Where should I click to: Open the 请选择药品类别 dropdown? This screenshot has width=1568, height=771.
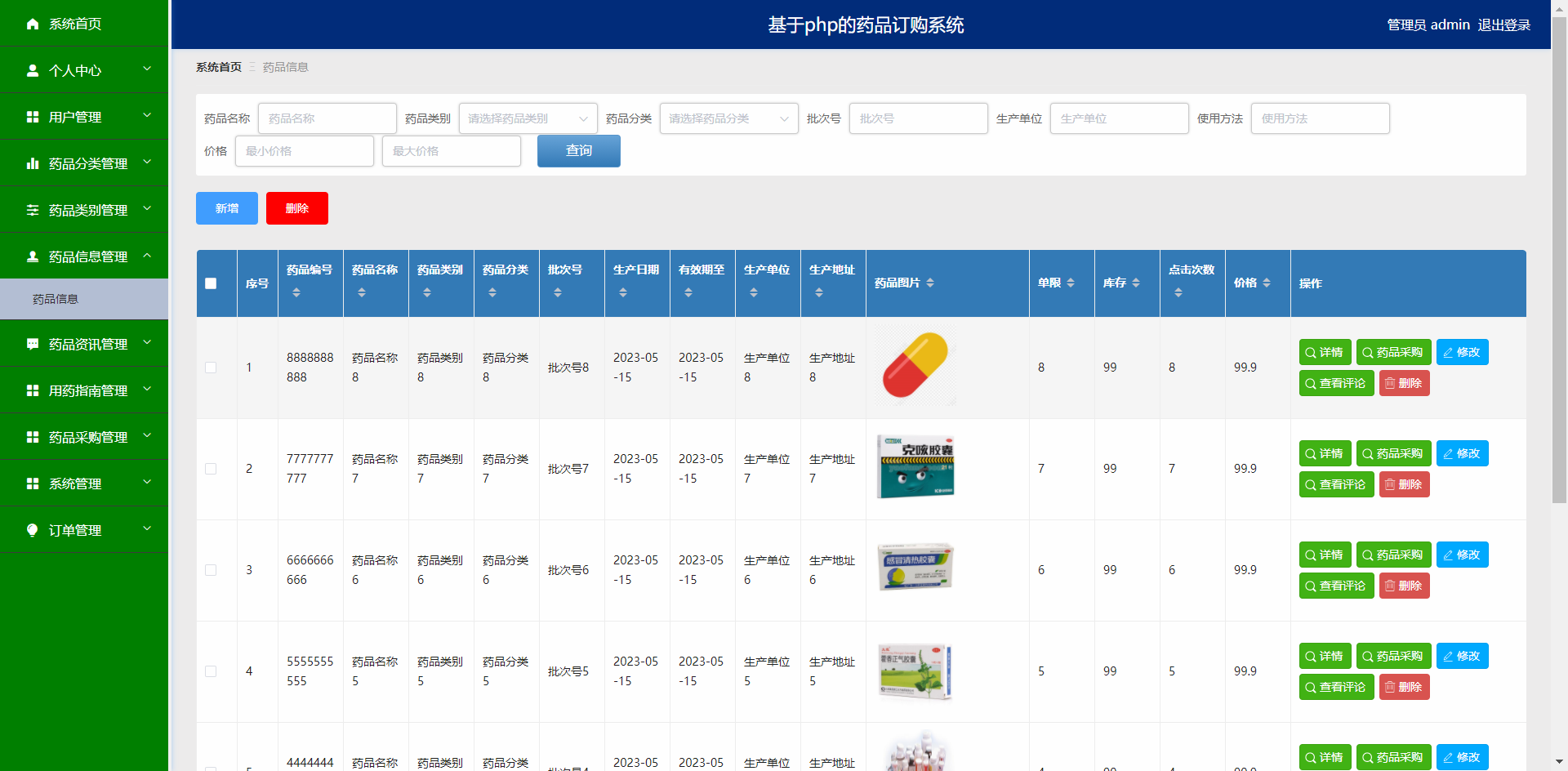coord(528,118)
